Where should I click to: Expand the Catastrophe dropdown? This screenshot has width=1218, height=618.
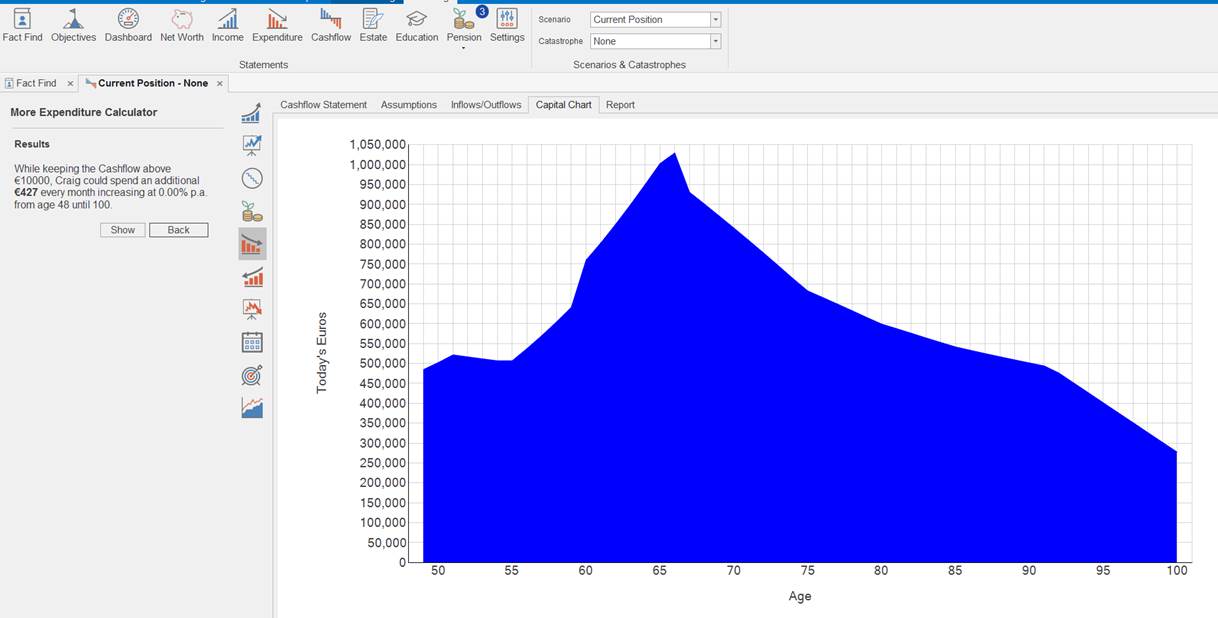[715, 42]
